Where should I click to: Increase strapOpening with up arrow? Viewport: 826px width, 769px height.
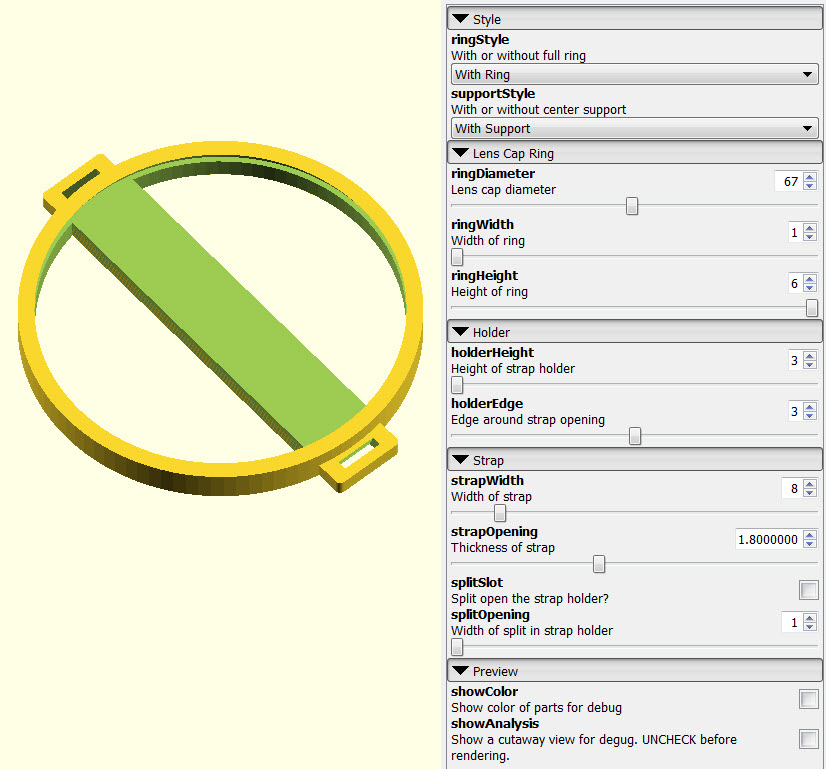pos(810,535)
